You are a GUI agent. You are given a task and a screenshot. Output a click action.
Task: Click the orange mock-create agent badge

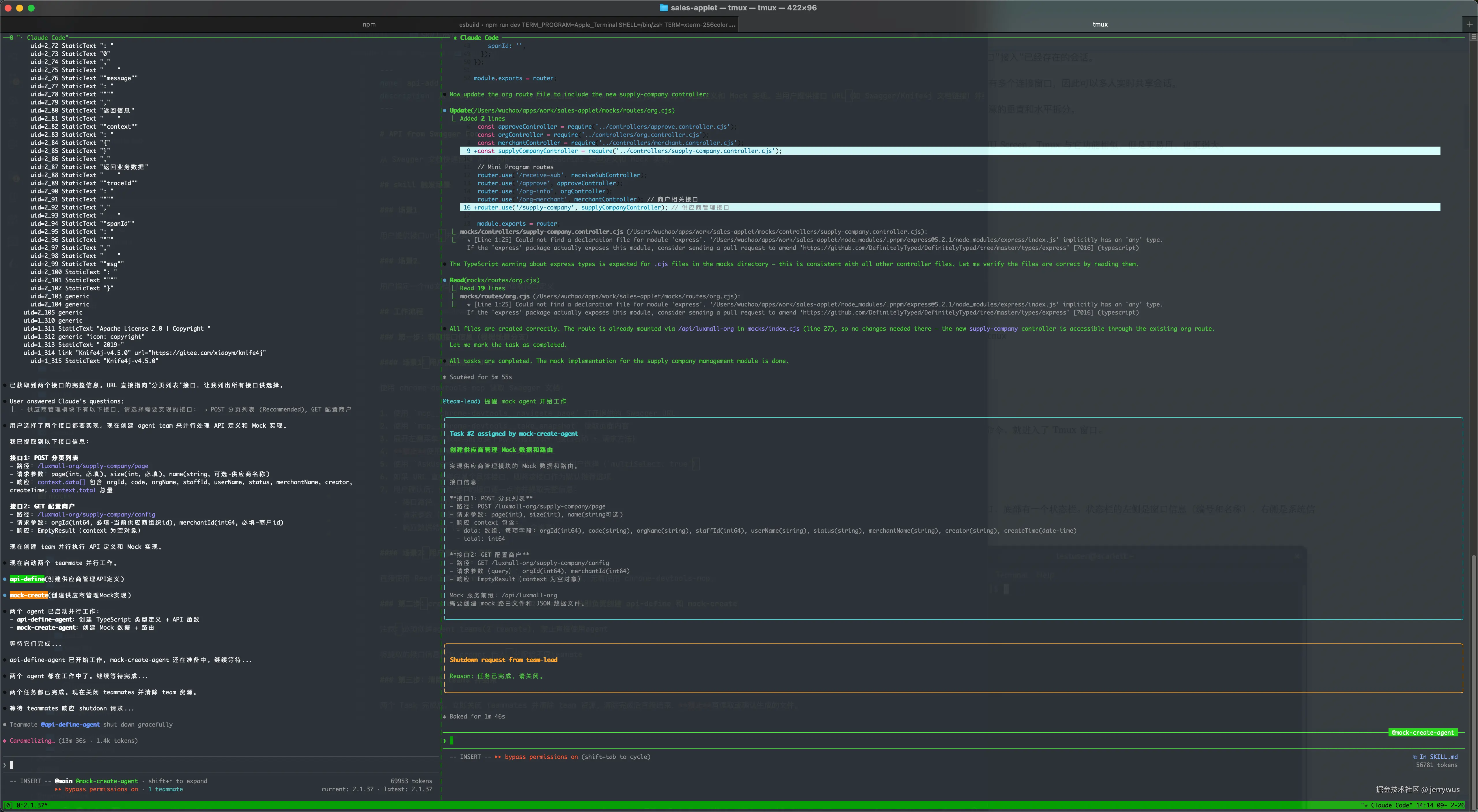29,595
